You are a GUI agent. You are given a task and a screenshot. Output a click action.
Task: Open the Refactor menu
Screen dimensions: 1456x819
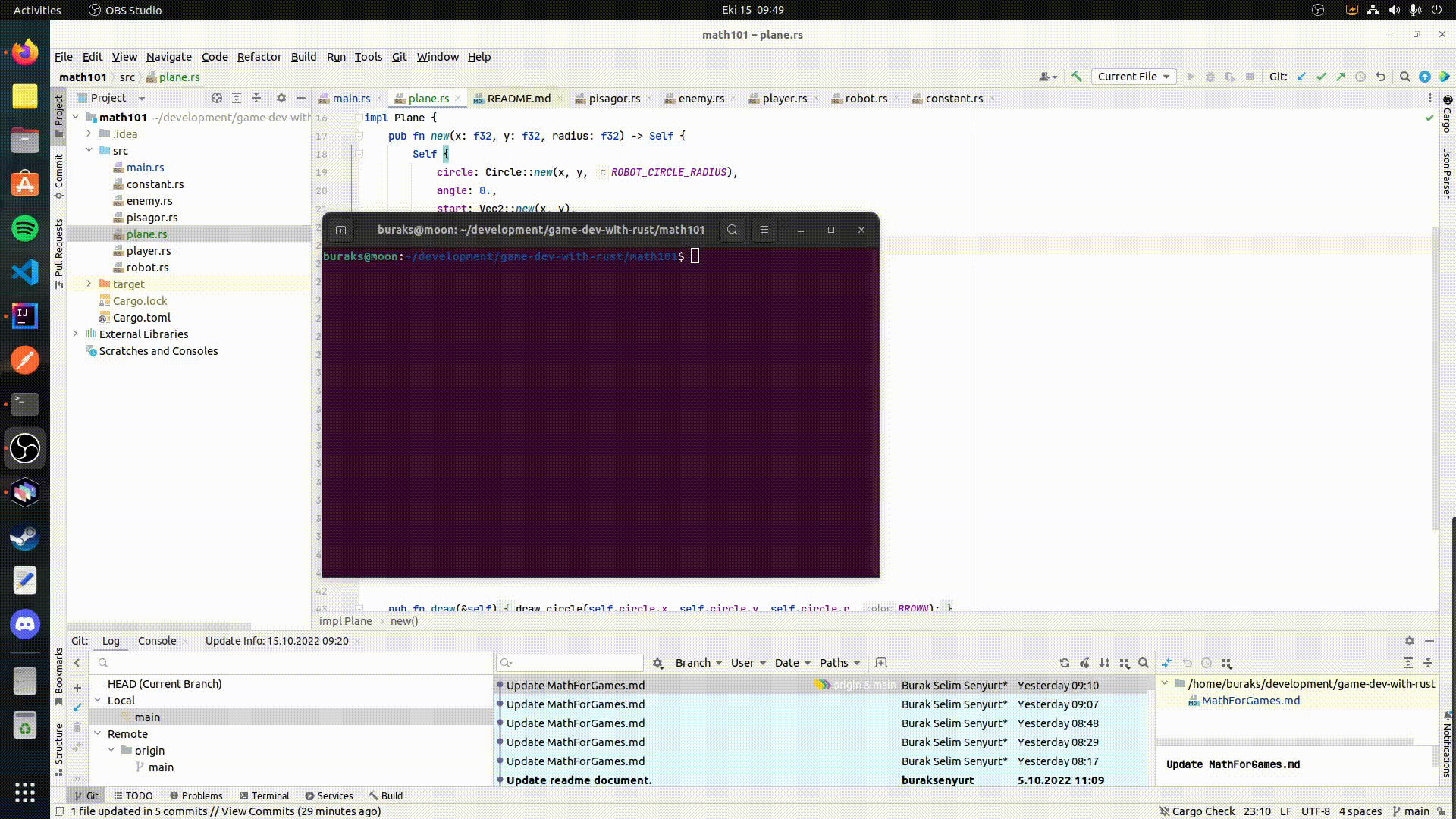pos(259,57)
